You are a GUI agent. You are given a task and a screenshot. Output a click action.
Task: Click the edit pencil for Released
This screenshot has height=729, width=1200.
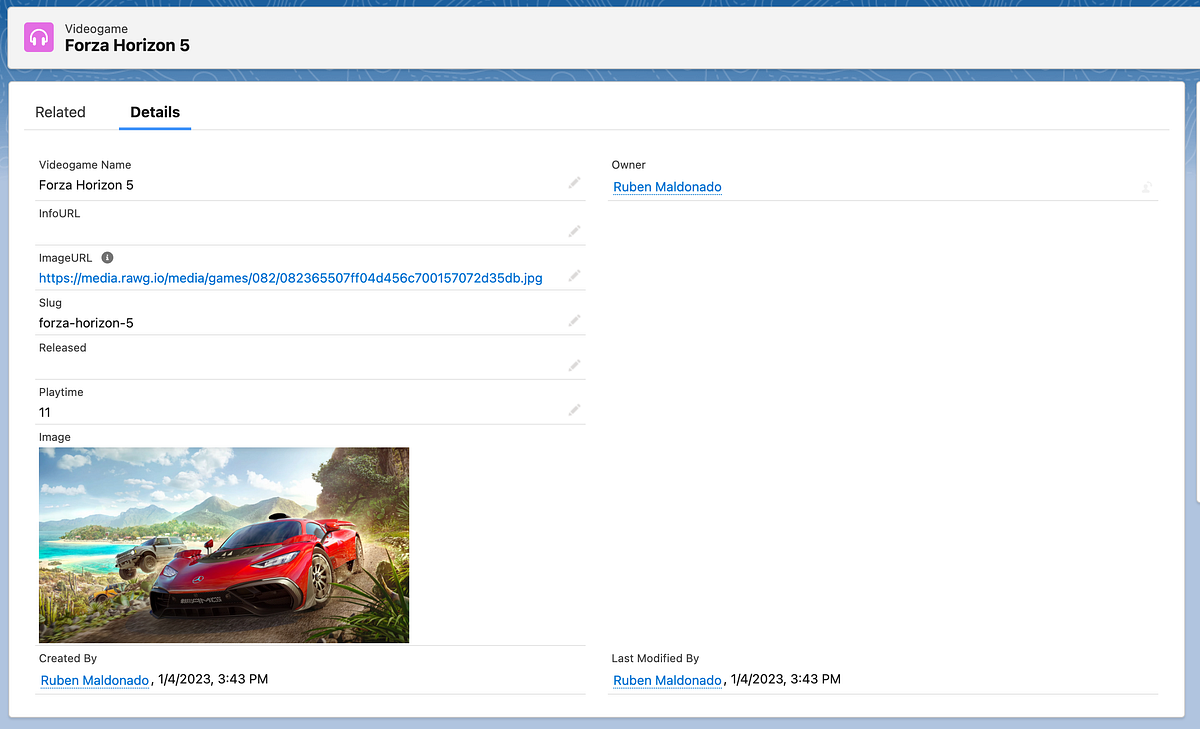coord(574,365)
